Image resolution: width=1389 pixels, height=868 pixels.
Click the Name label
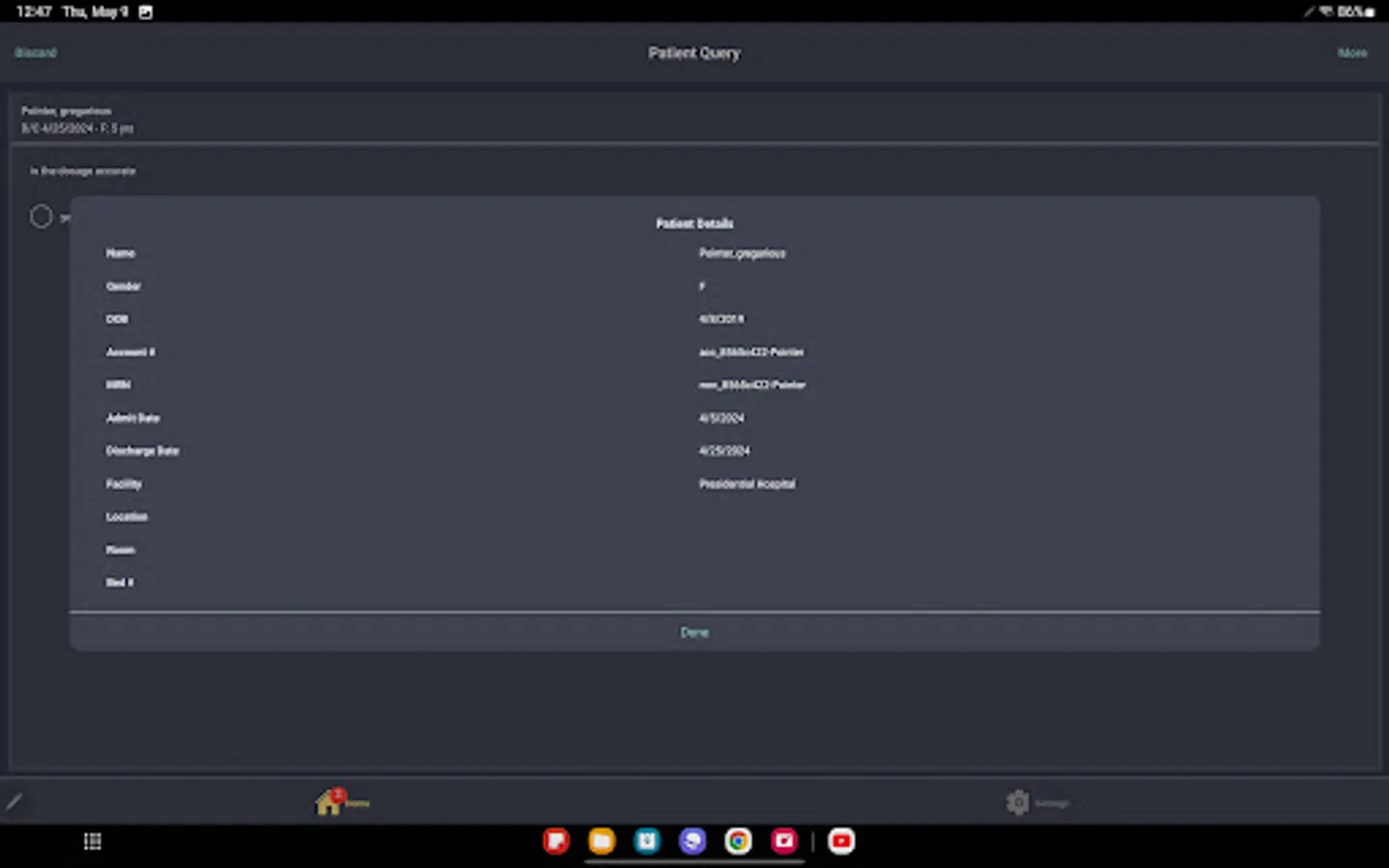[x=121, y=254]
